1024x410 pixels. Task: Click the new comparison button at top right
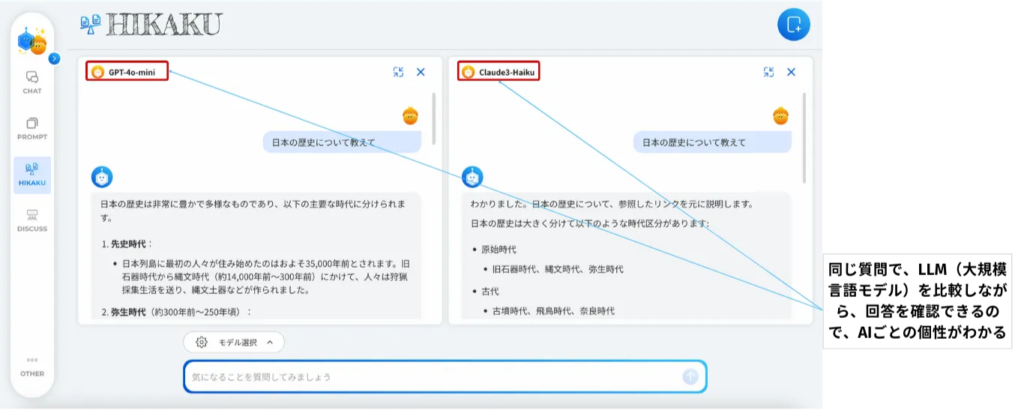794,25
